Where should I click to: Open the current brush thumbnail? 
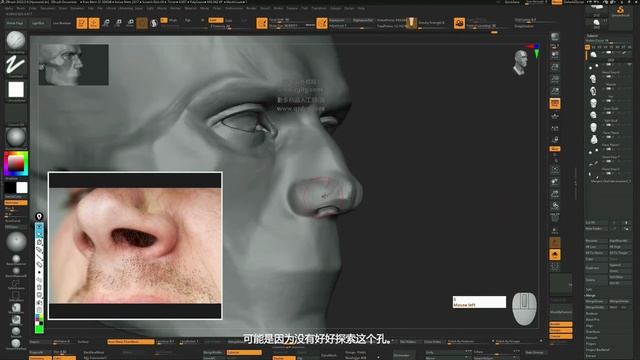coord(16,40)
